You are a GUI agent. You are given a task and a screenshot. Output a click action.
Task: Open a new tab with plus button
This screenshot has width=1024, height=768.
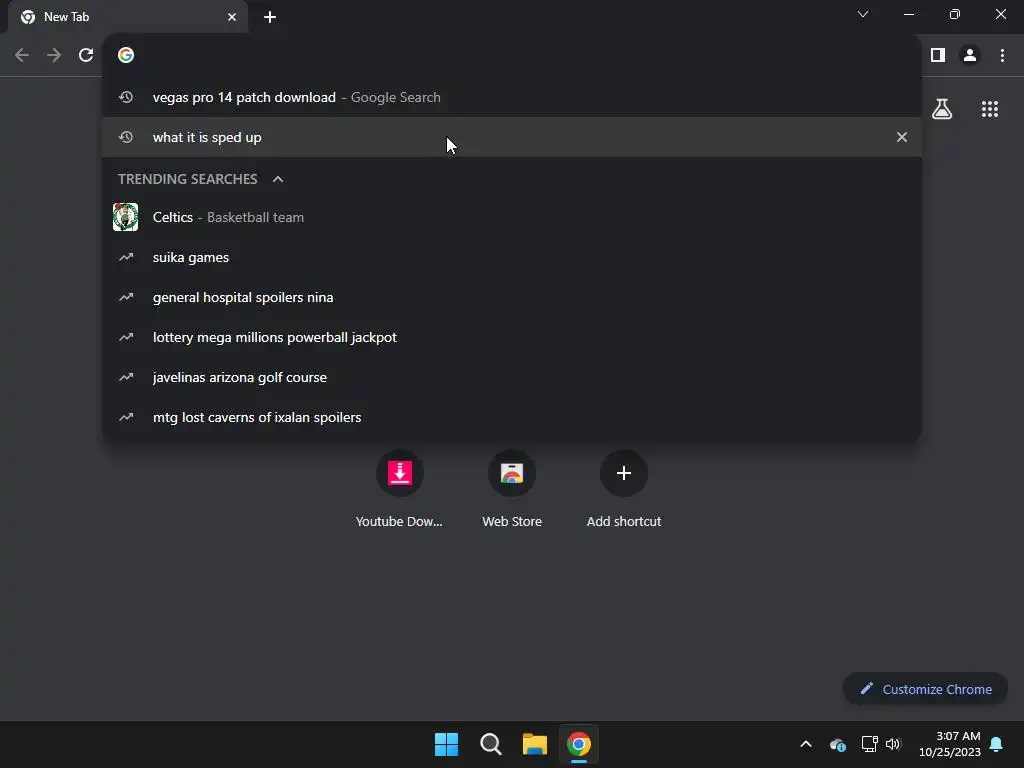[270, 17]
